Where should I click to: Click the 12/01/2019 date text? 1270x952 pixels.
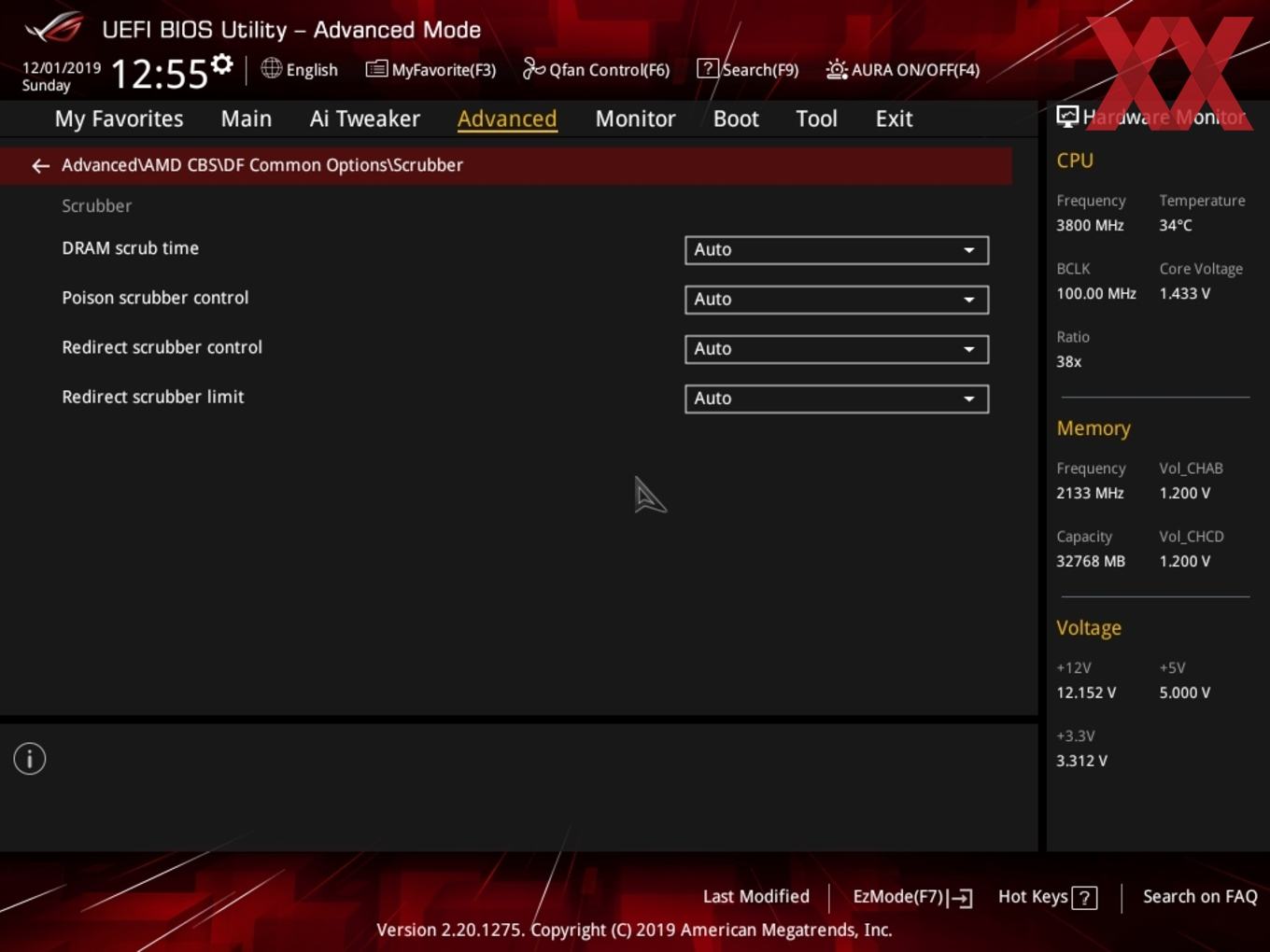tap(62, 68)
